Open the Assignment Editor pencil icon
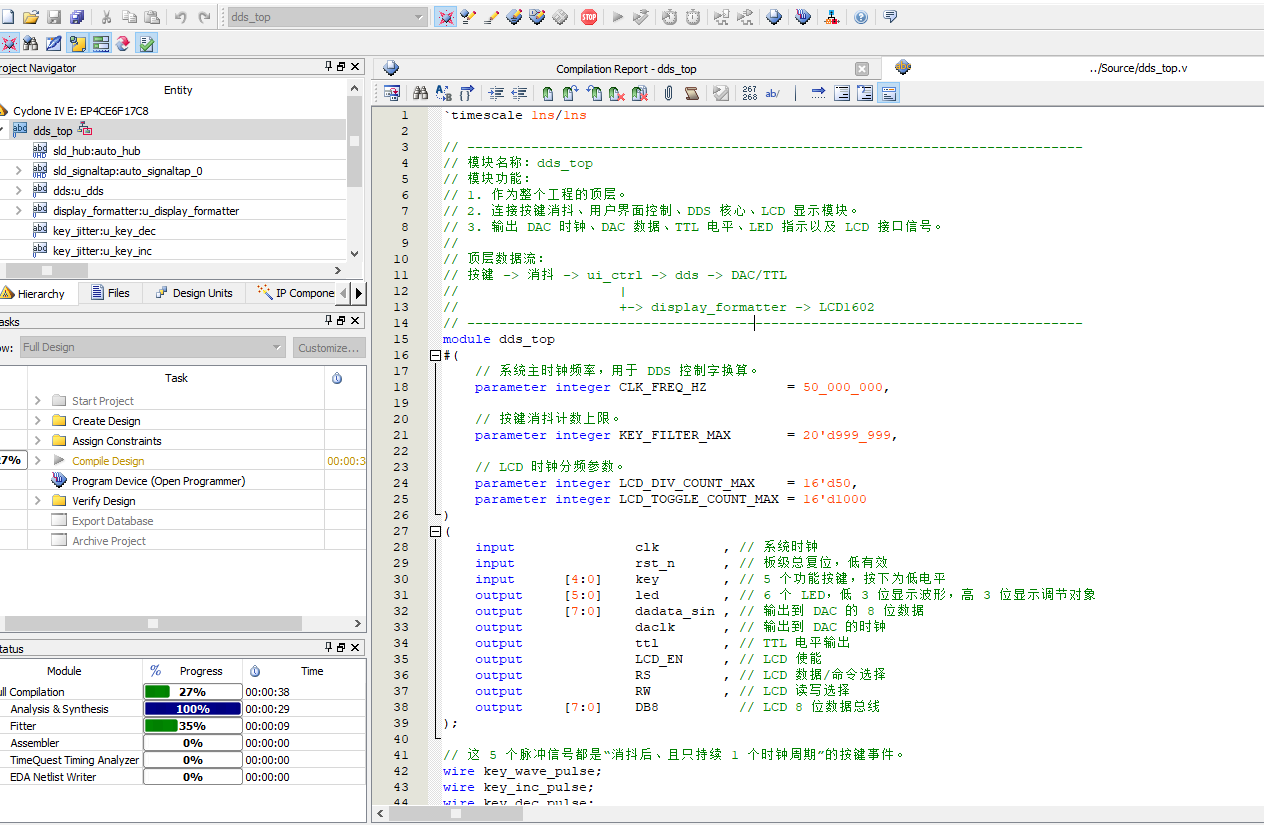 (491, 17)
